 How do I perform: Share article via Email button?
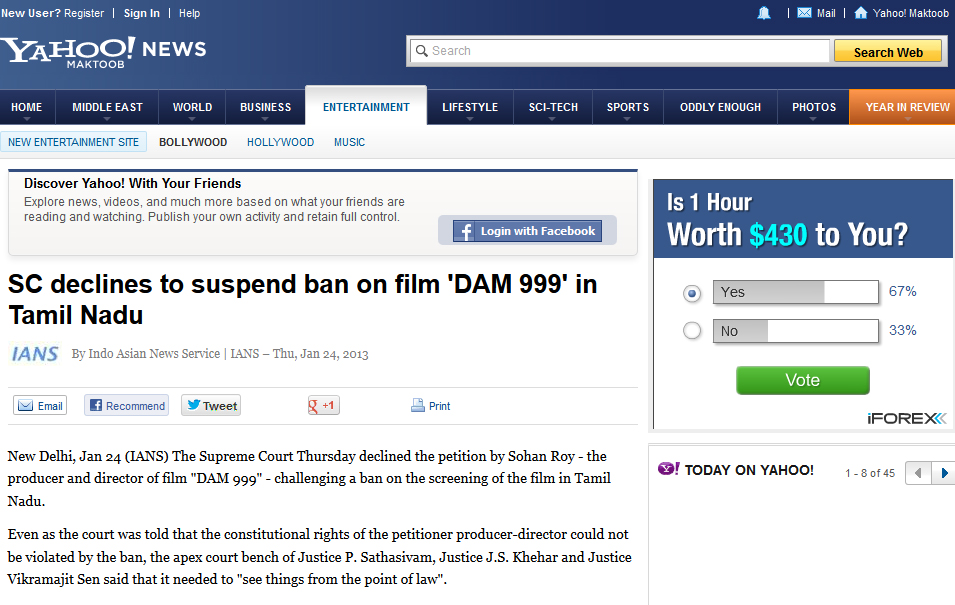(40, 406)
